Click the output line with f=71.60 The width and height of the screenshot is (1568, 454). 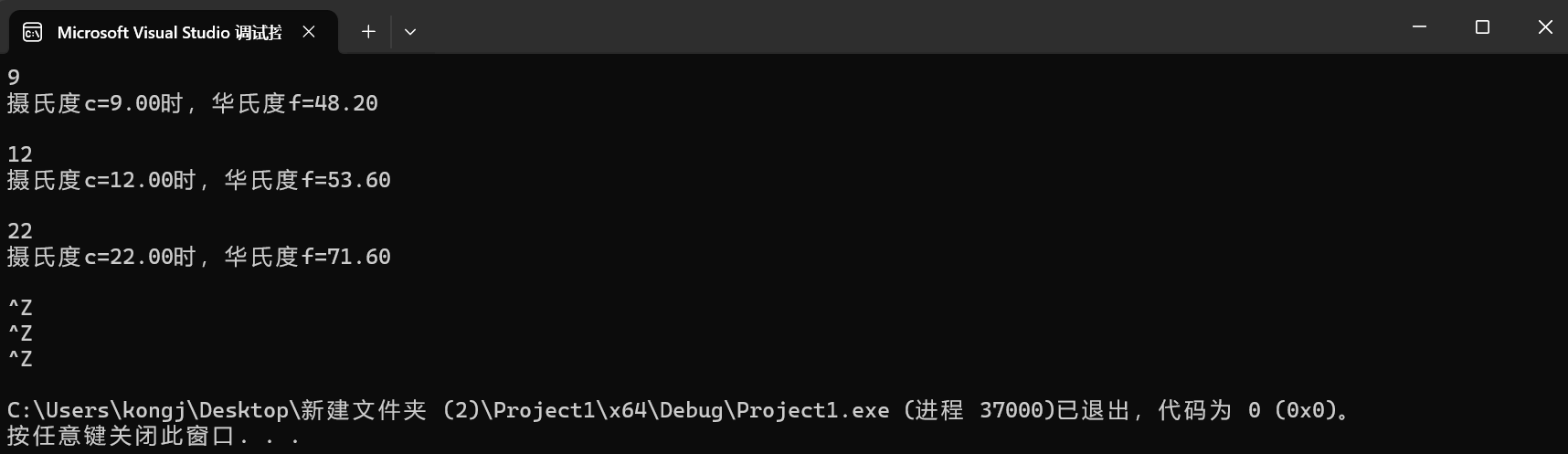pos(199,257)
